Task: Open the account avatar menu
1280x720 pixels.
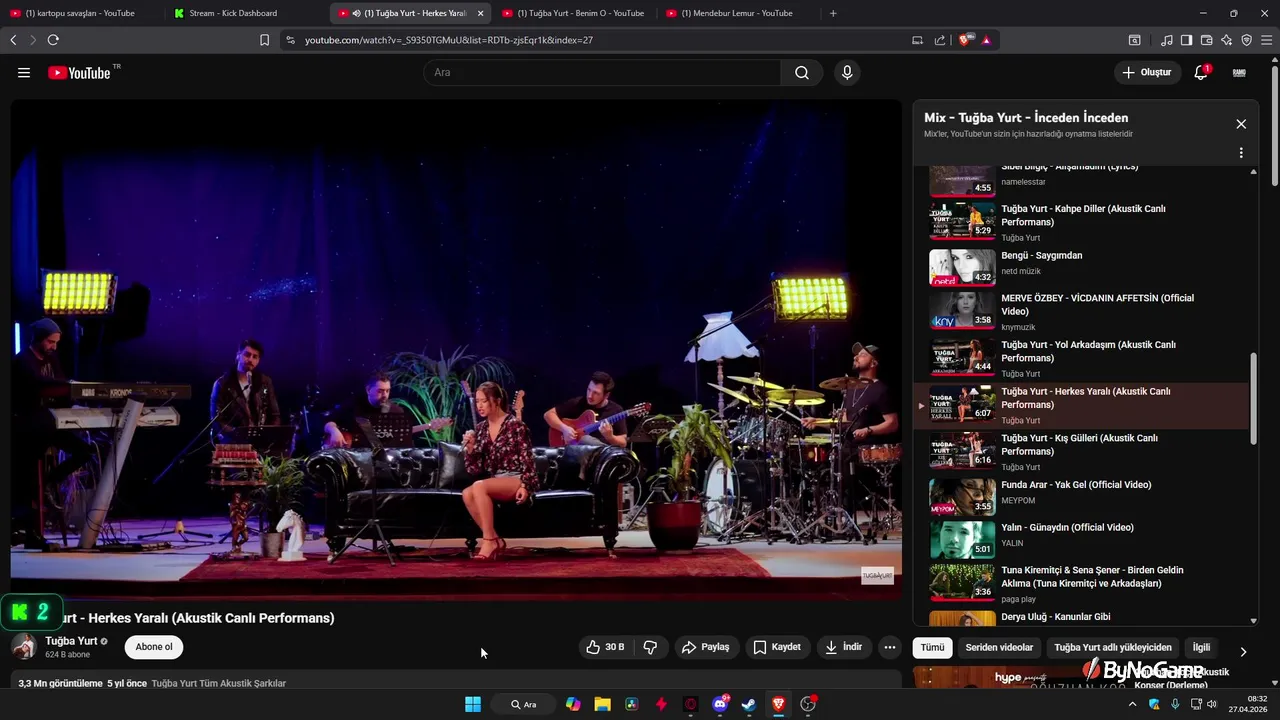Action: coord(1239,73)
